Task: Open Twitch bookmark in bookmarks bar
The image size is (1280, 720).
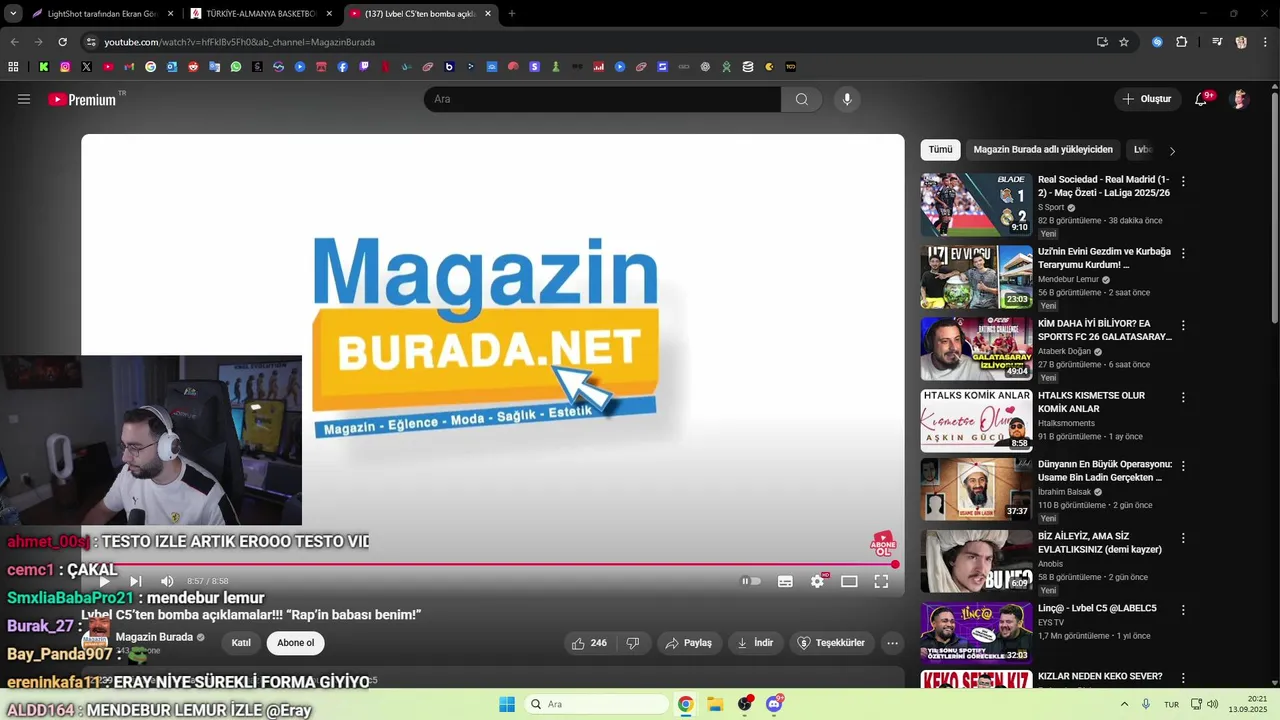Action: pos(364,67)
